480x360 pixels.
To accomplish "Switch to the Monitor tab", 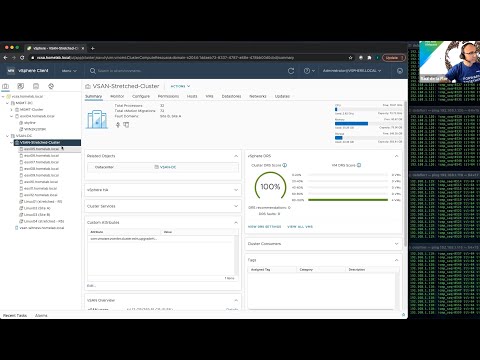I will tap(117, 96).
